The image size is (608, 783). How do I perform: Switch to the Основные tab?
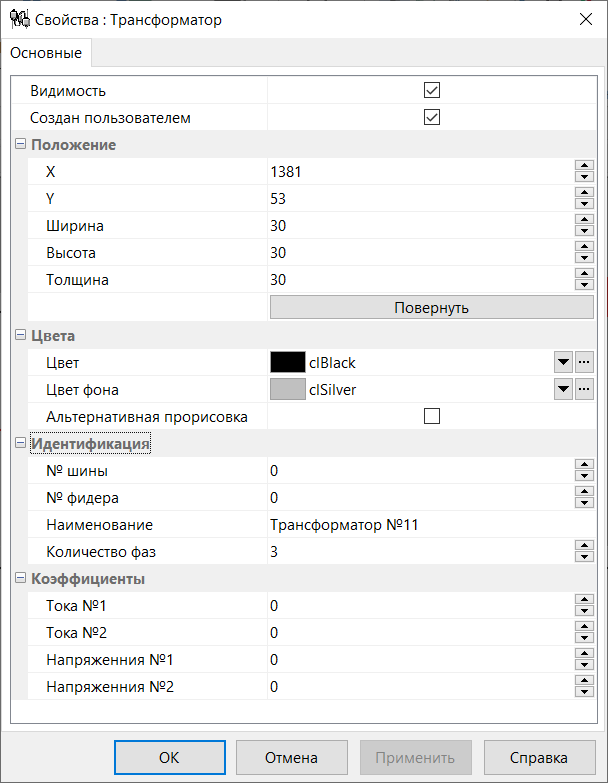pos(46,52)
